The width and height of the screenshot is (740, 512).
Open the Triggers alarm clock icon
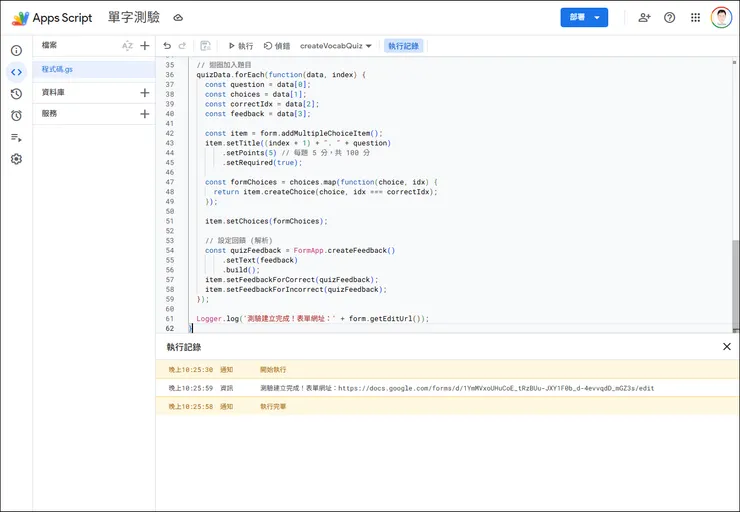pos(17,116)
